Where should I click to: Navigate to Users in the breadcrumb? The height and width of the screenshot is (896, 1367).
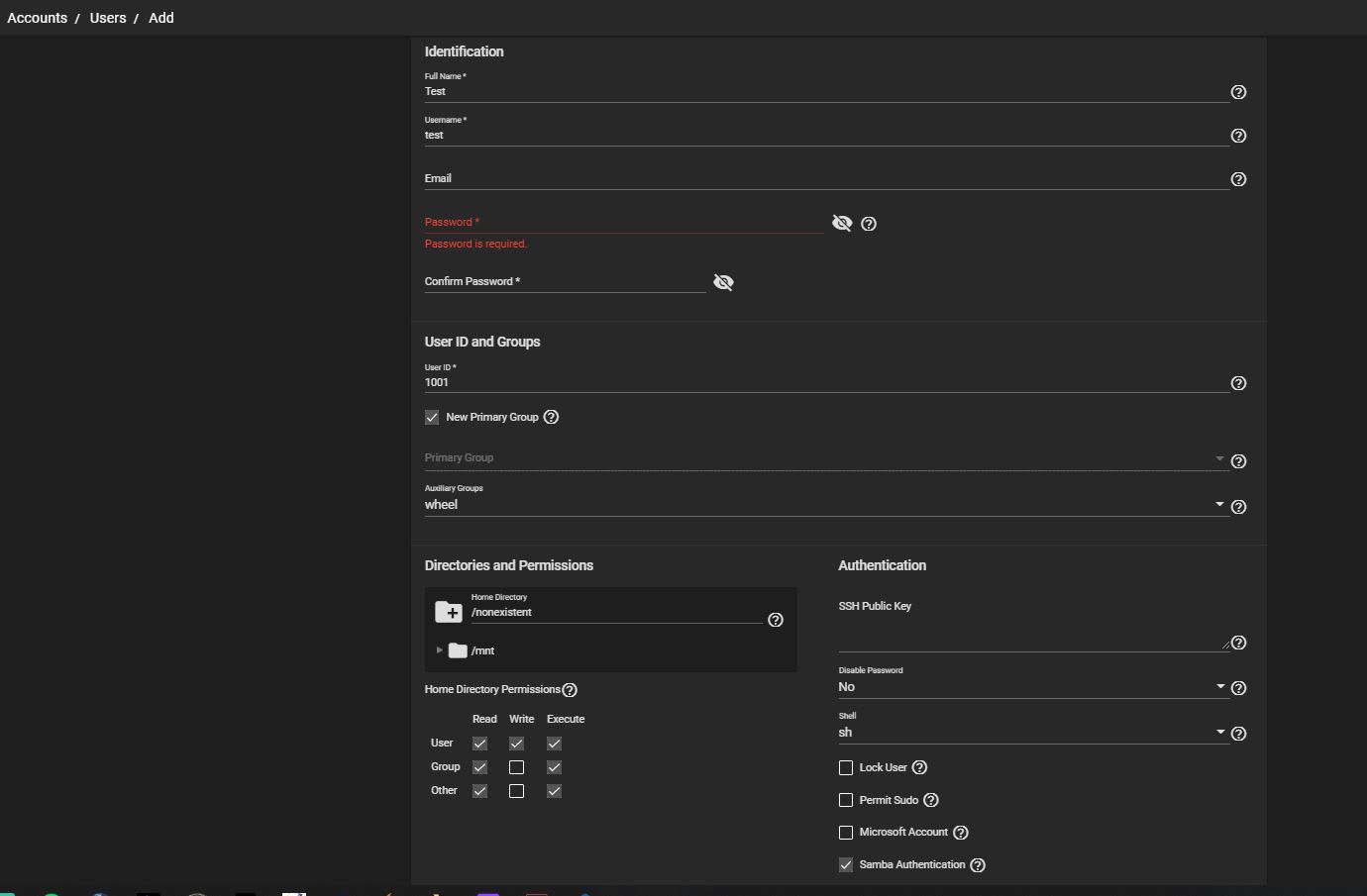pyautogui.click(x=108, y=18)
